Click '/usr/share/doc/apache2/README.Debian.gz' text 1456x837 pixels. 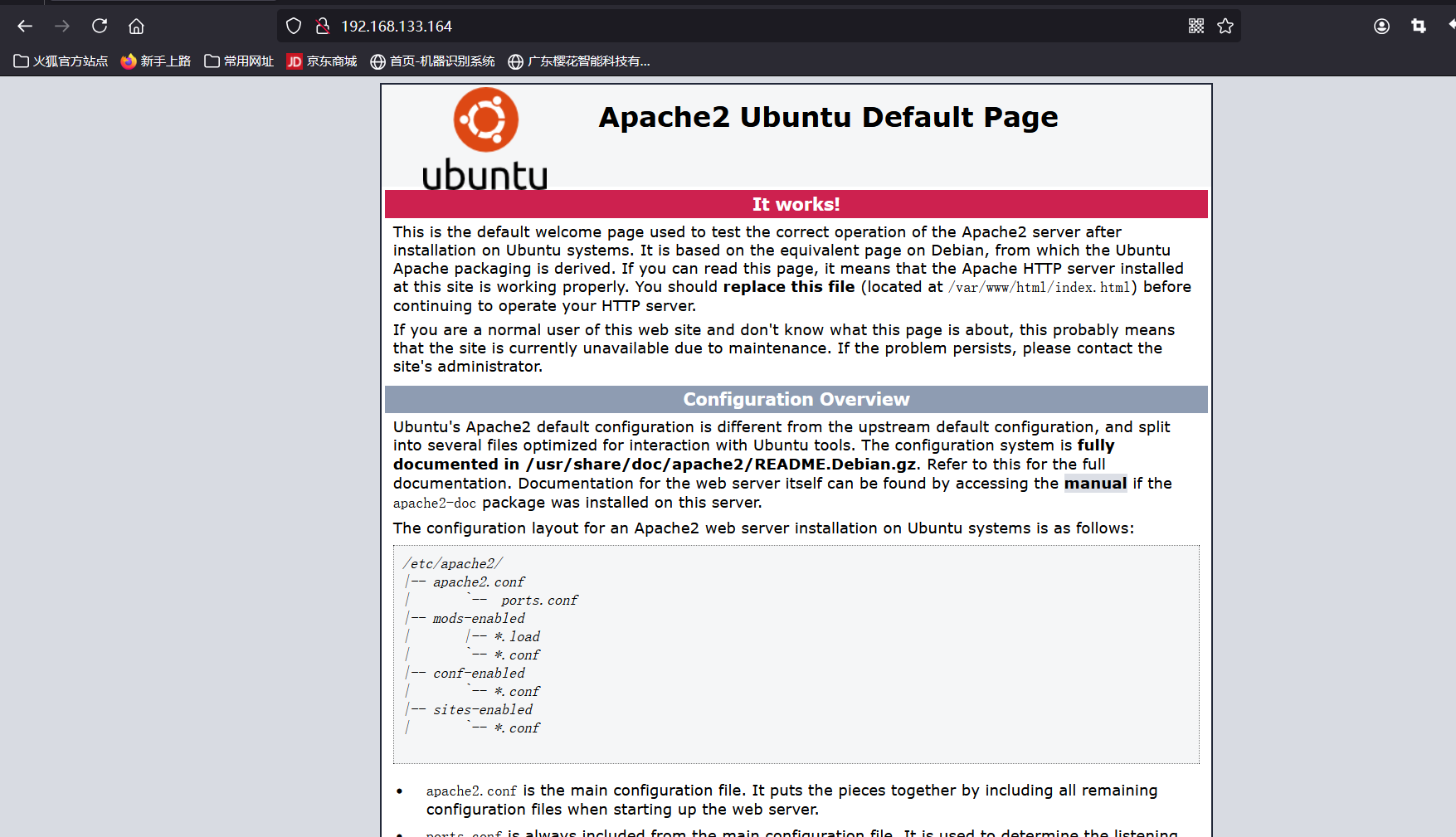pyautogui.click(x=722, y=465)
